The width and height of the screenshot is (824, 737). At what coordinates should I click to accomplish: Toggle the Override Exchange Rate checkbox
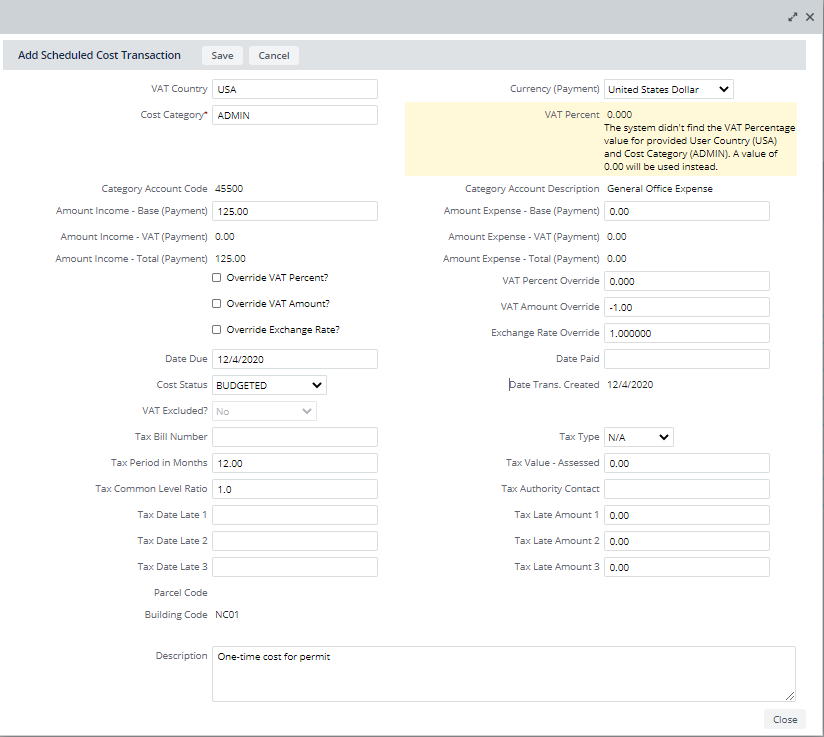point(216,329)
